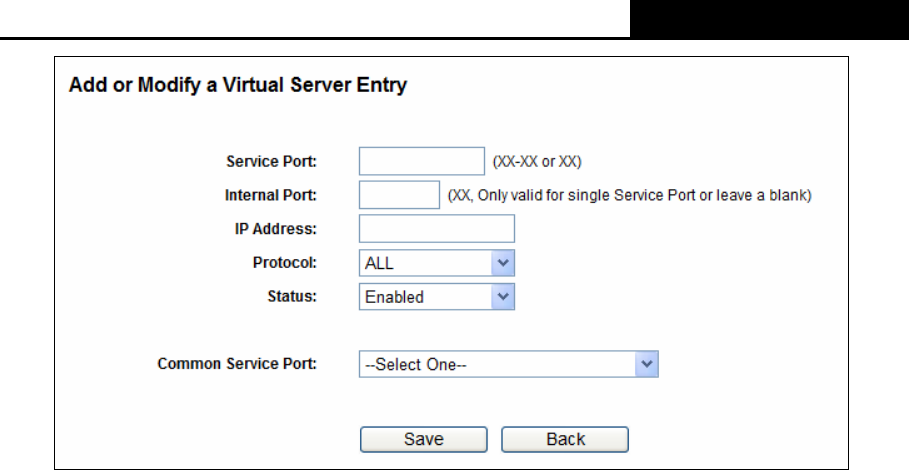This screenshot has height=470, width=909.
Task: Focus the Internal Port input field
Action: pos(399,195)
